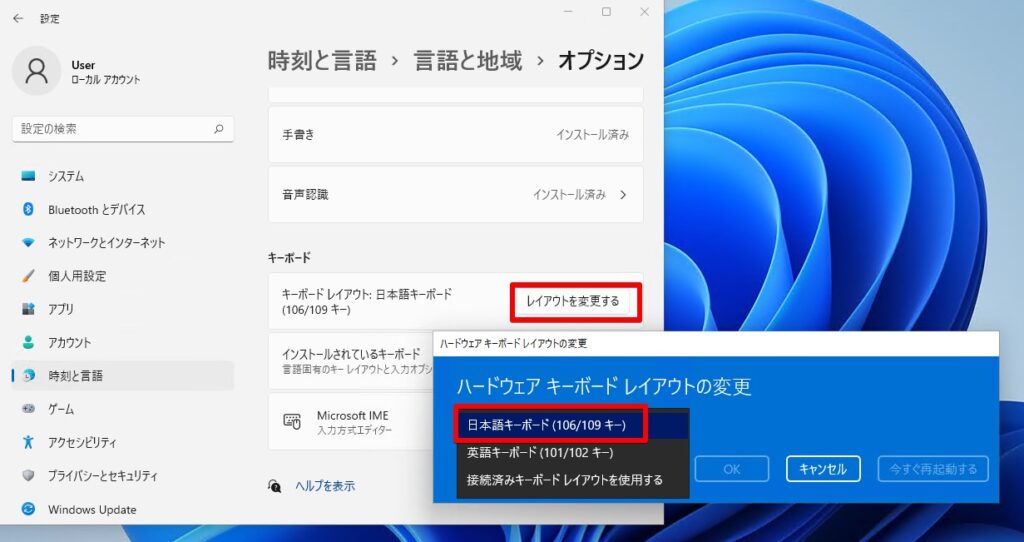This screenshot has height=542, width=1024.
Task: Click the OK button in dialog
Action: (732, 469)
